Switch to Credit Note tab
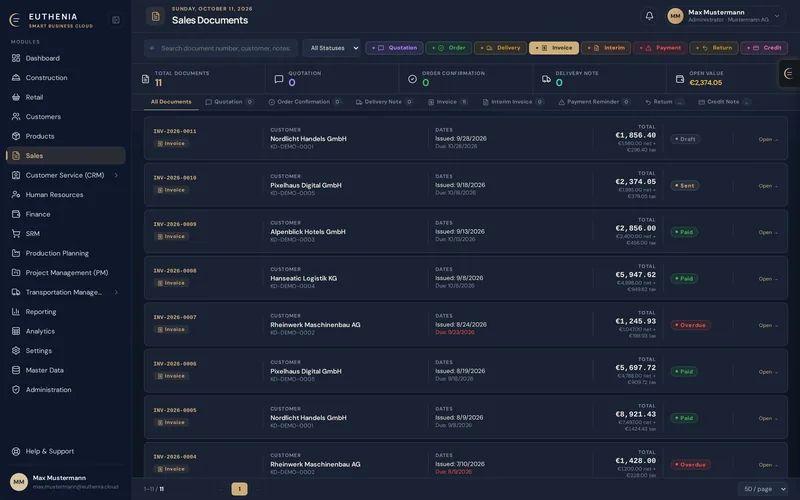The height and width of the screenshot is (500, 800). tap(724, 102)
